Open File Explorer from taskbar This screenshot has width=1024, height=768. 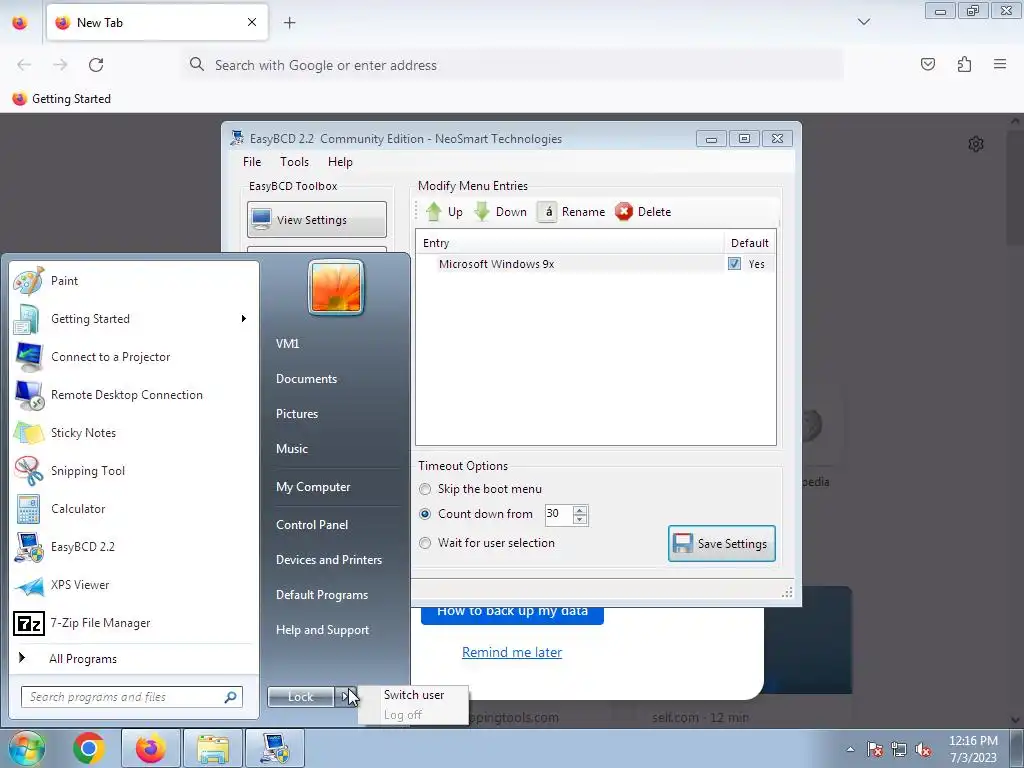(x=213, y=748)
